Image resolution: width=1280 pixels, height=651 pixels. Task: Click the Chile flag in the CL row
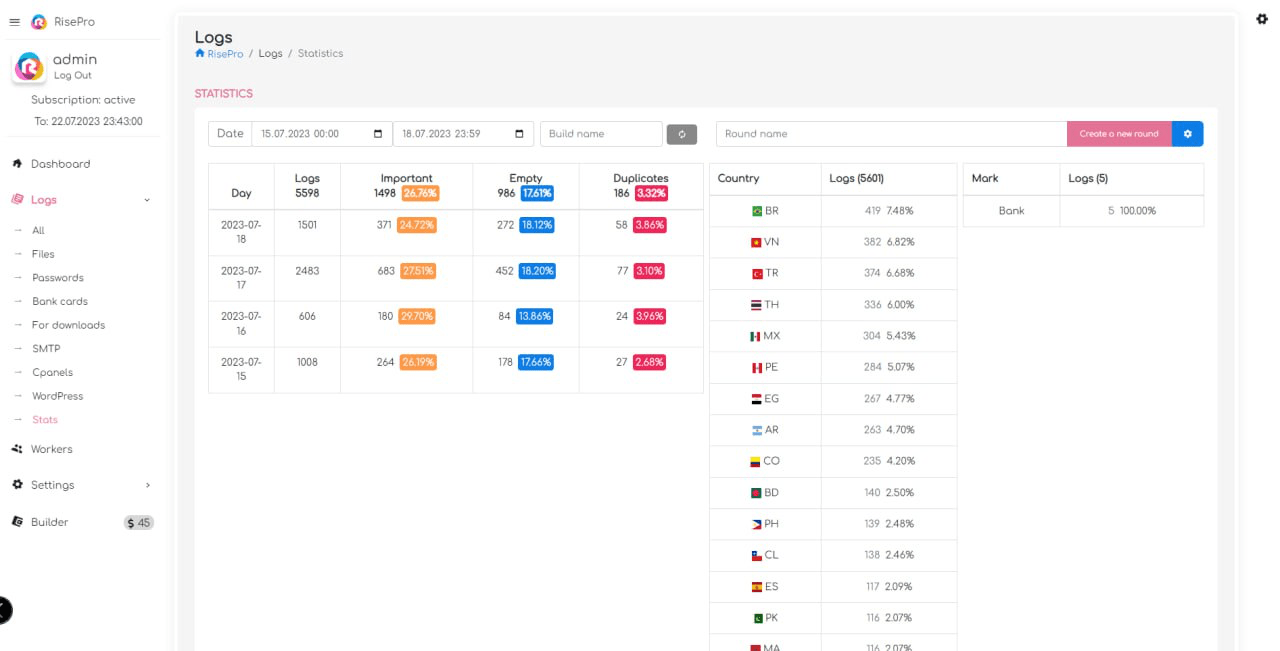757,555
